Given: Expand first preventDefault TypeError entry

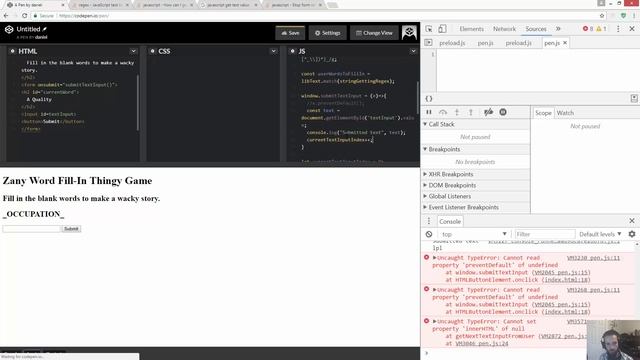Looking at the screenshot, I should pos(435,258).
